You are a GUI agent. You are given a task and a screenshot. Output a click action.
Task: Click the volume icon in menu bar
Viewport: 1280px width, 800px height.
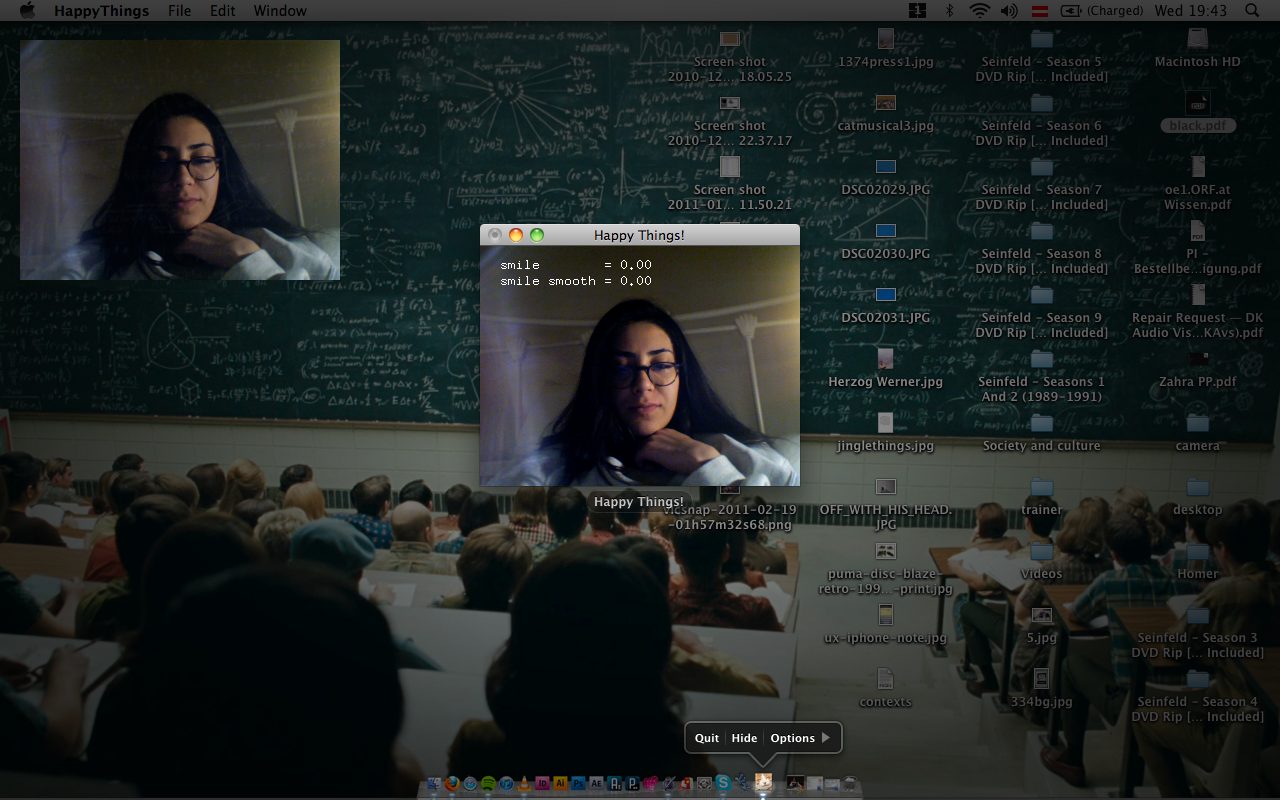[x=1008, y=11]
